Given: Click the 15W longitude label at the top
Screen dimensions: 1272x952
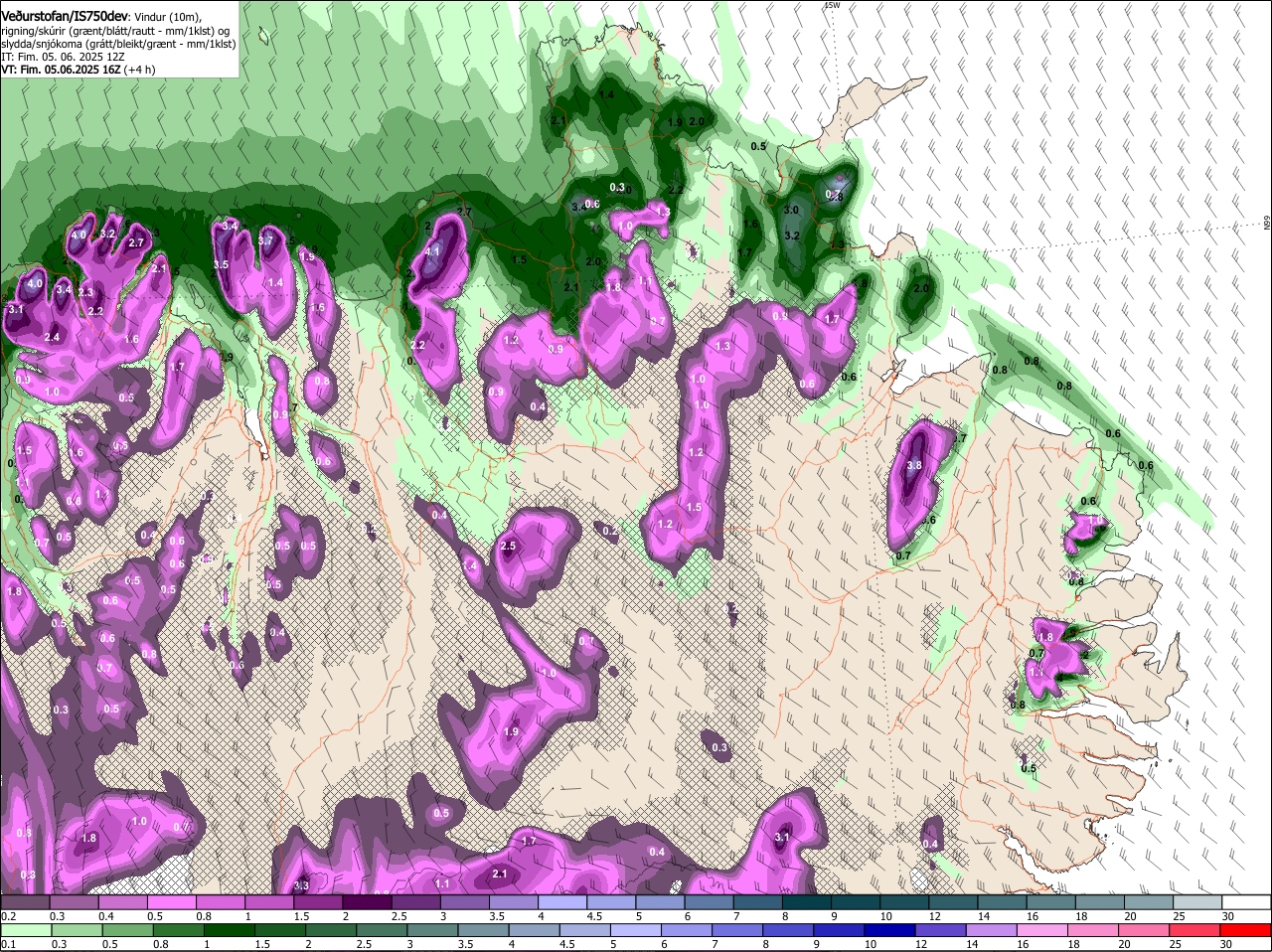Looking at the screenshot, I should click(x=832, y=5).
